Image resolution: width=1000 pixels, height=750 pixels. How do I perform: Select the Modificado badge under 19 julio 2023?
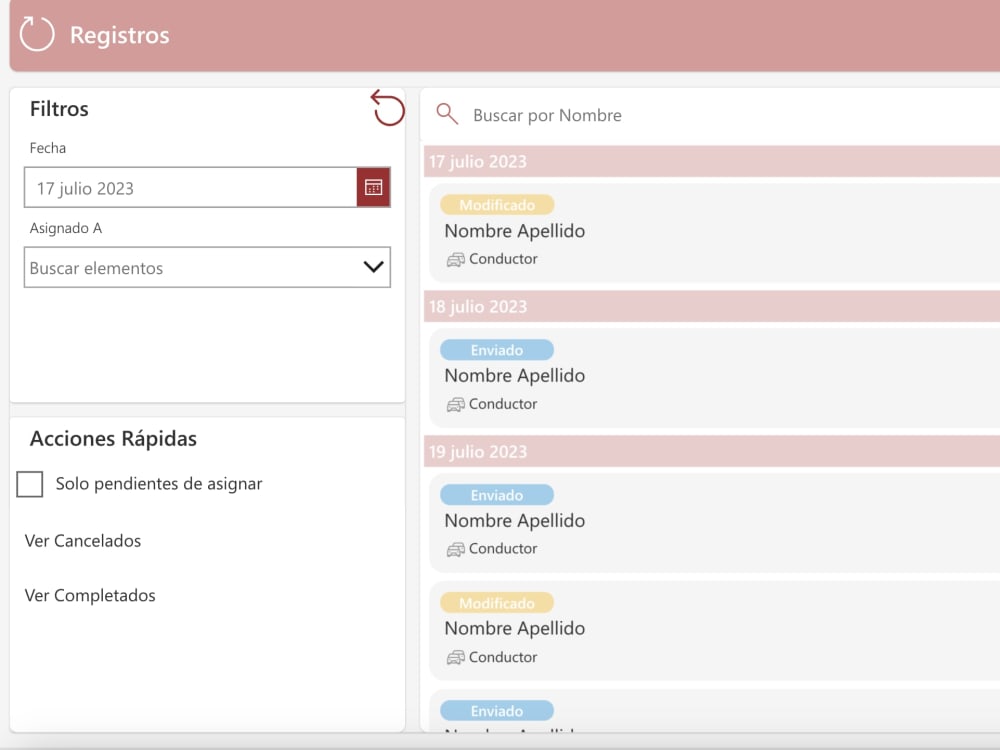point(497,603)
